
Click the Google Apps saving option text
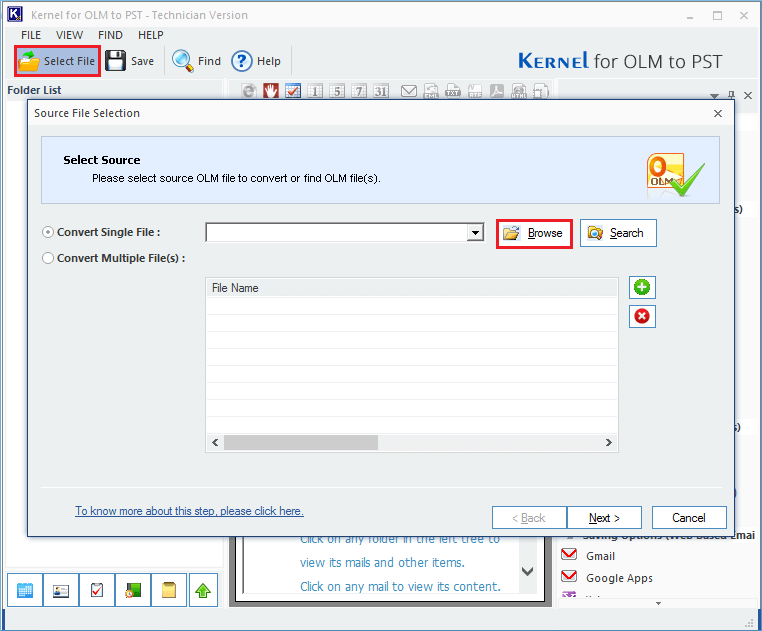coord(620,578)
